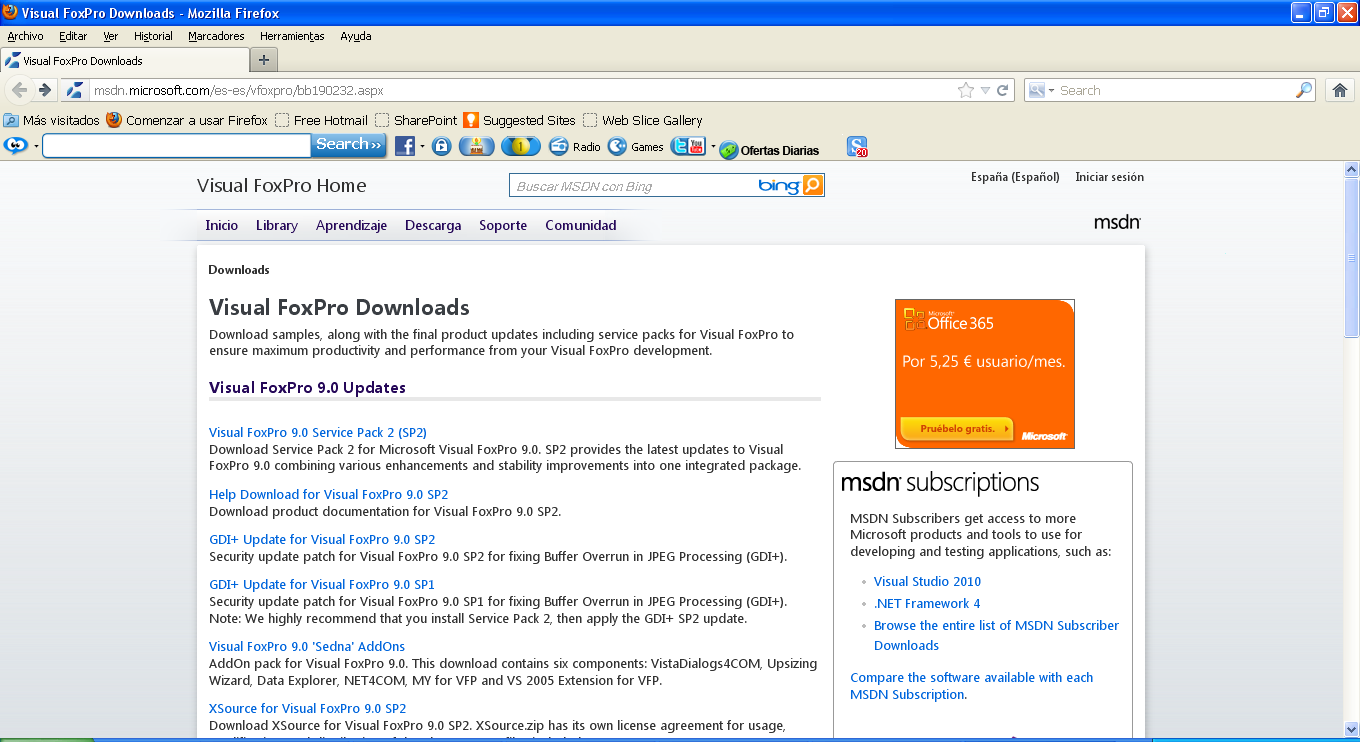
Task: Open Visual FoxPro 9.0 Service Pack 2 link
Action: coord(317,432)
